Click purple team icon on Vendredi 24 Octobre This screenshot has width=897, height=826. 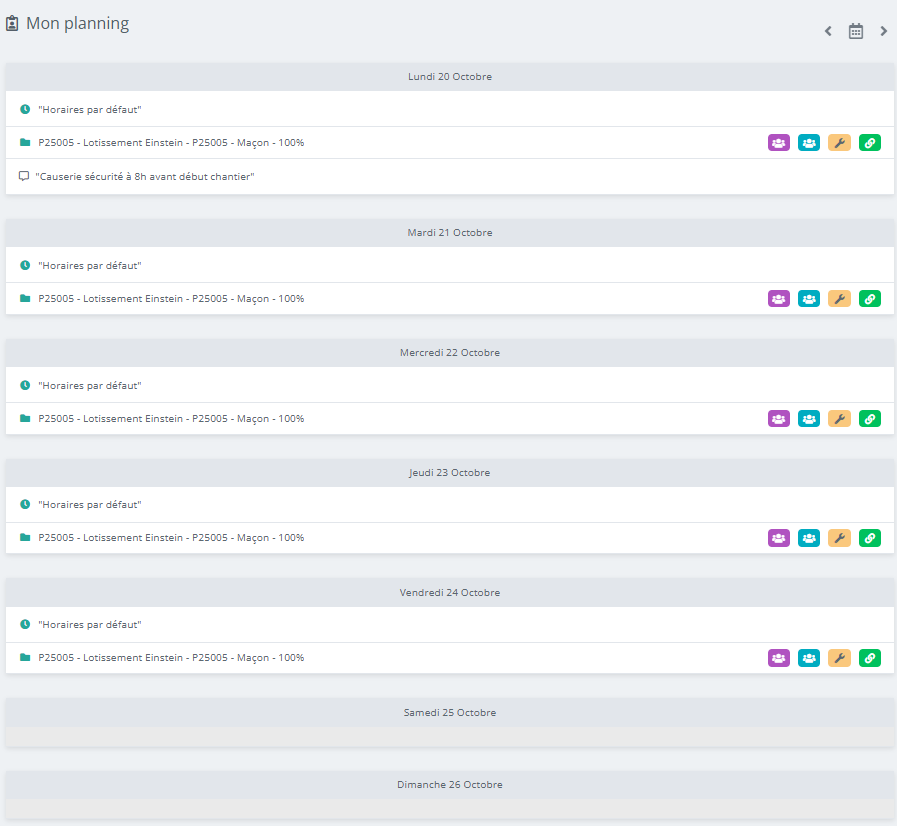(779, 658)
